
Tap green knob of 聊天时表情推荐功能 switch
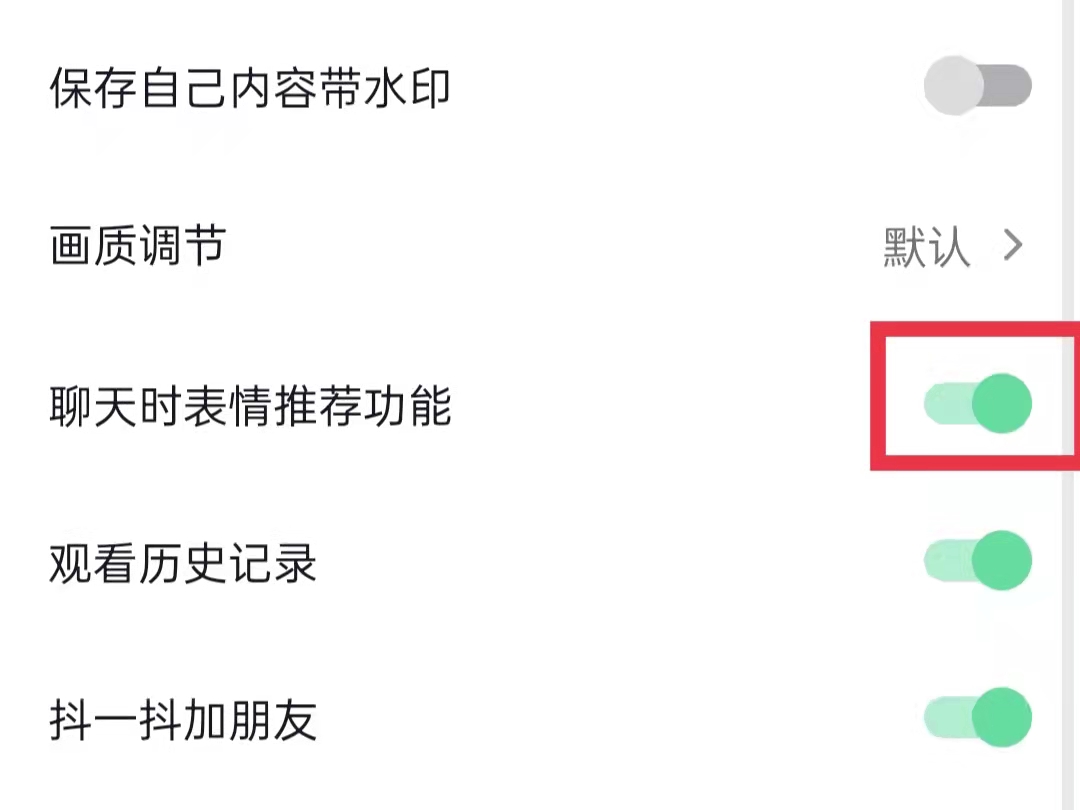click(x=1001, y=404)
